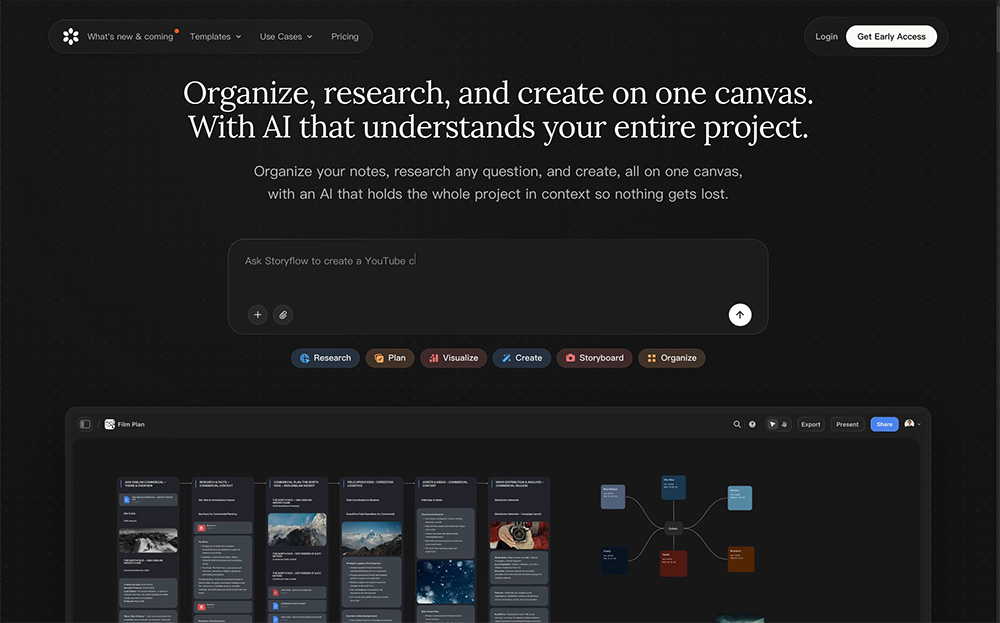Expand the chevron beside user avatar

tap(919, 424)
